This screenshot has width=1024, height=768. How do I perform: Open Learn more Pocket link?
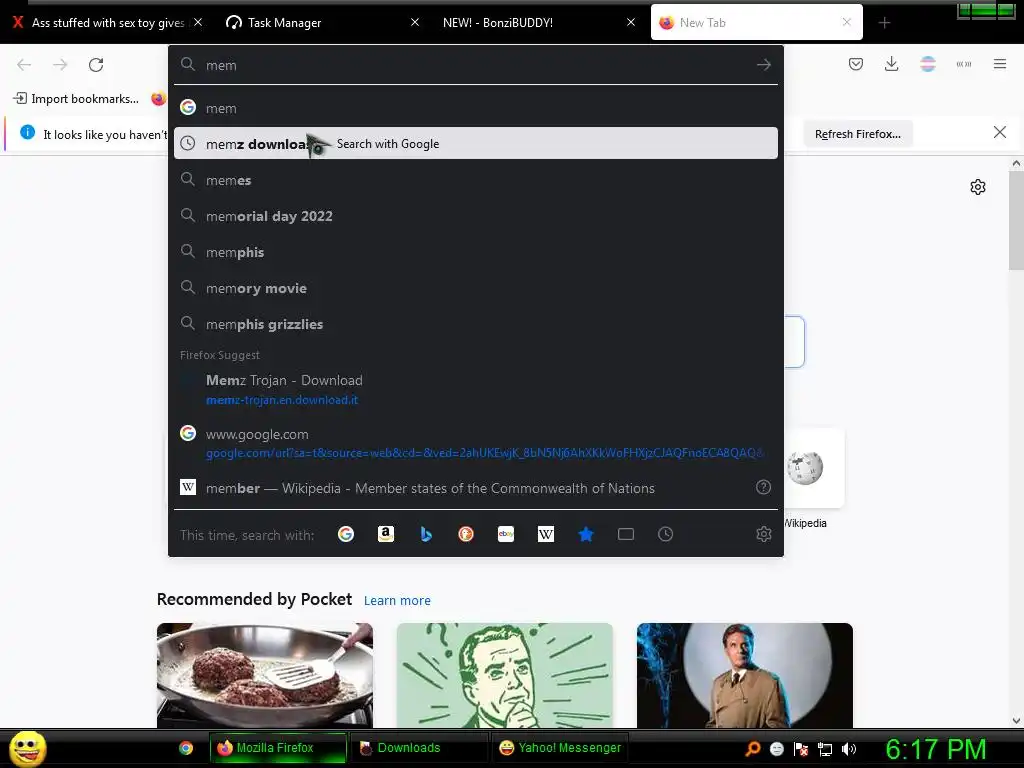pos(397,600)
